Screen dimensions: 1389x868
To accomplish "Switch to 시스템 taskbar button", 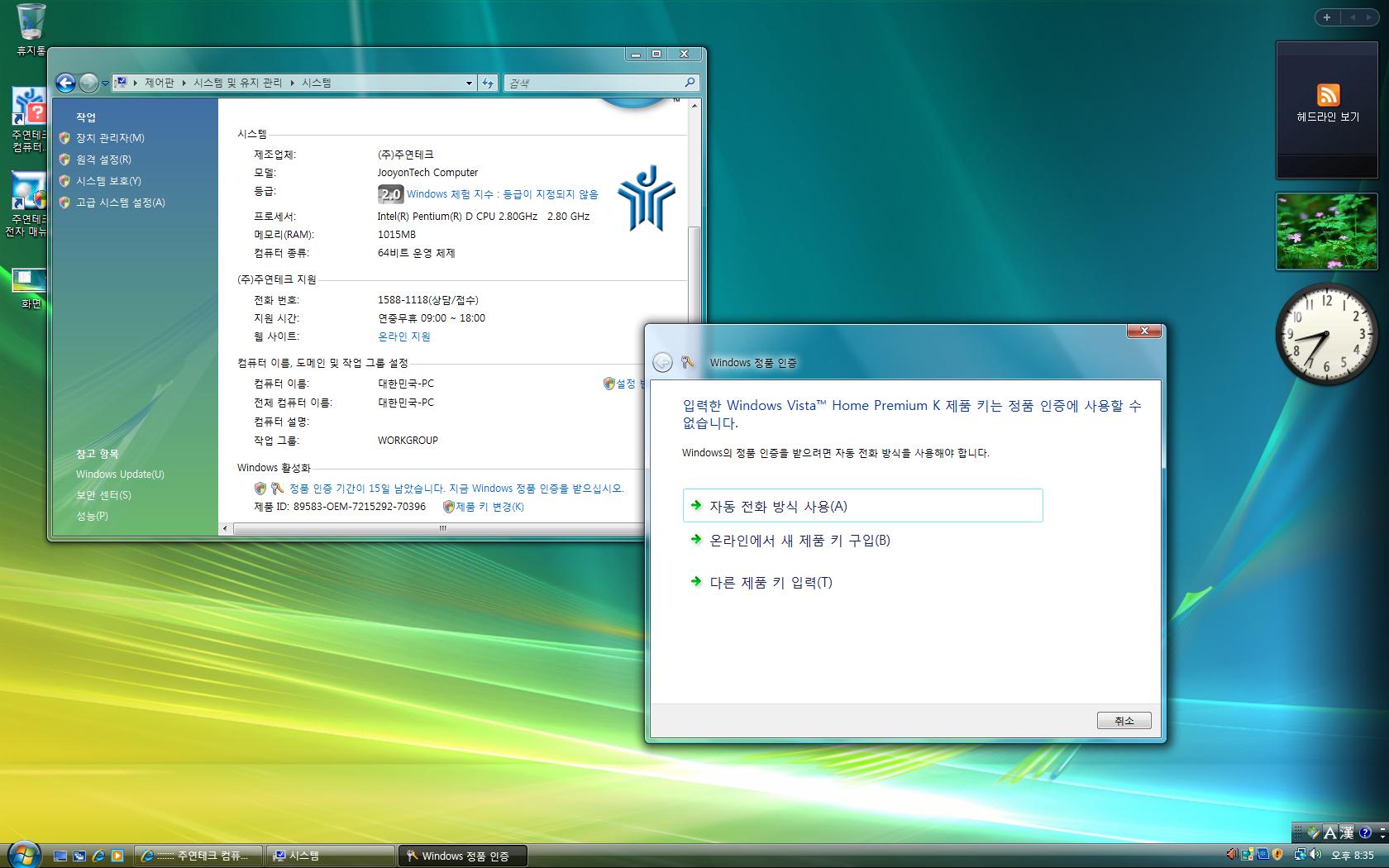I will (x=331, y=856).
